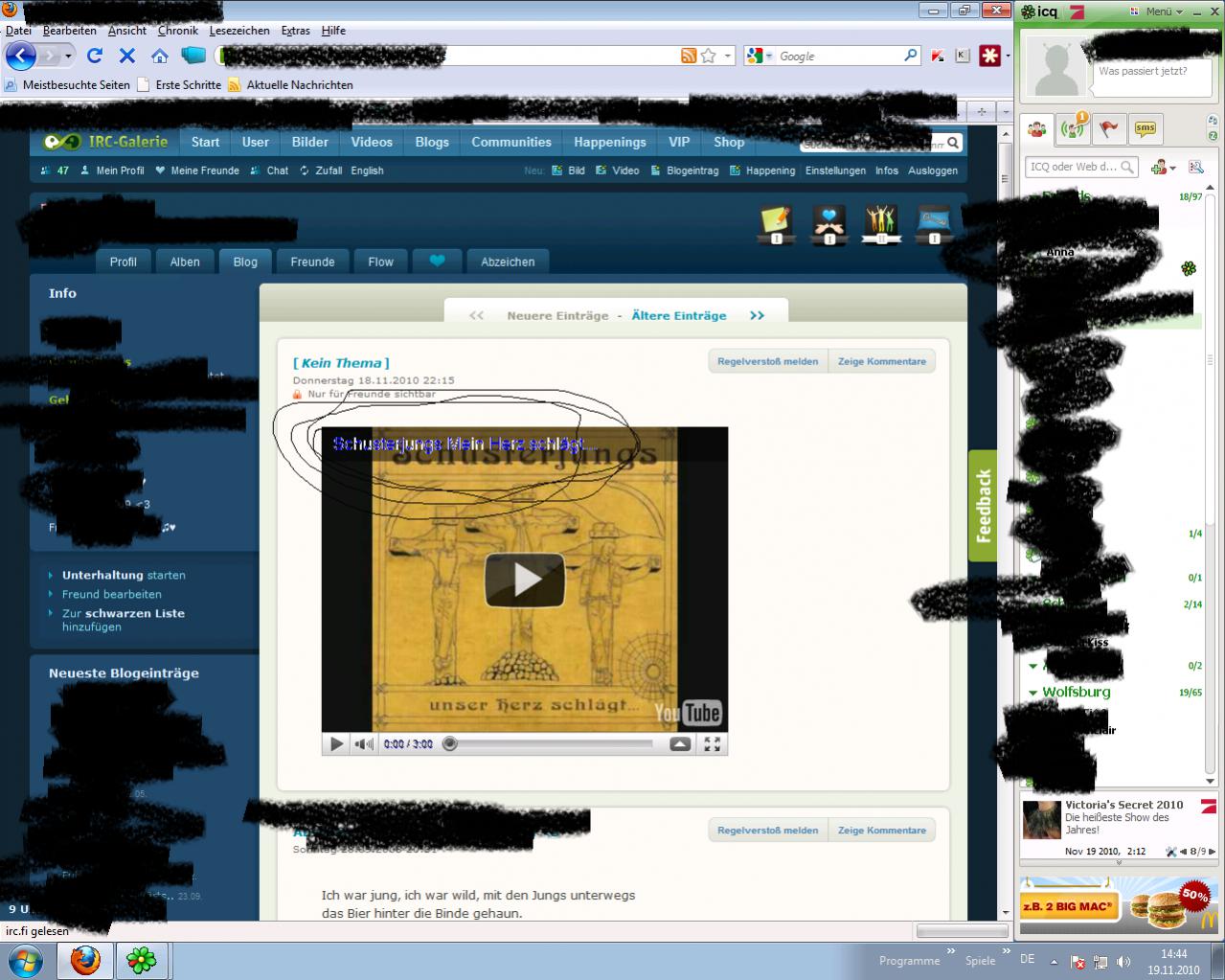Open the Chronik menu
This screenshot has width=1225, height=980.
click(177, 31)
